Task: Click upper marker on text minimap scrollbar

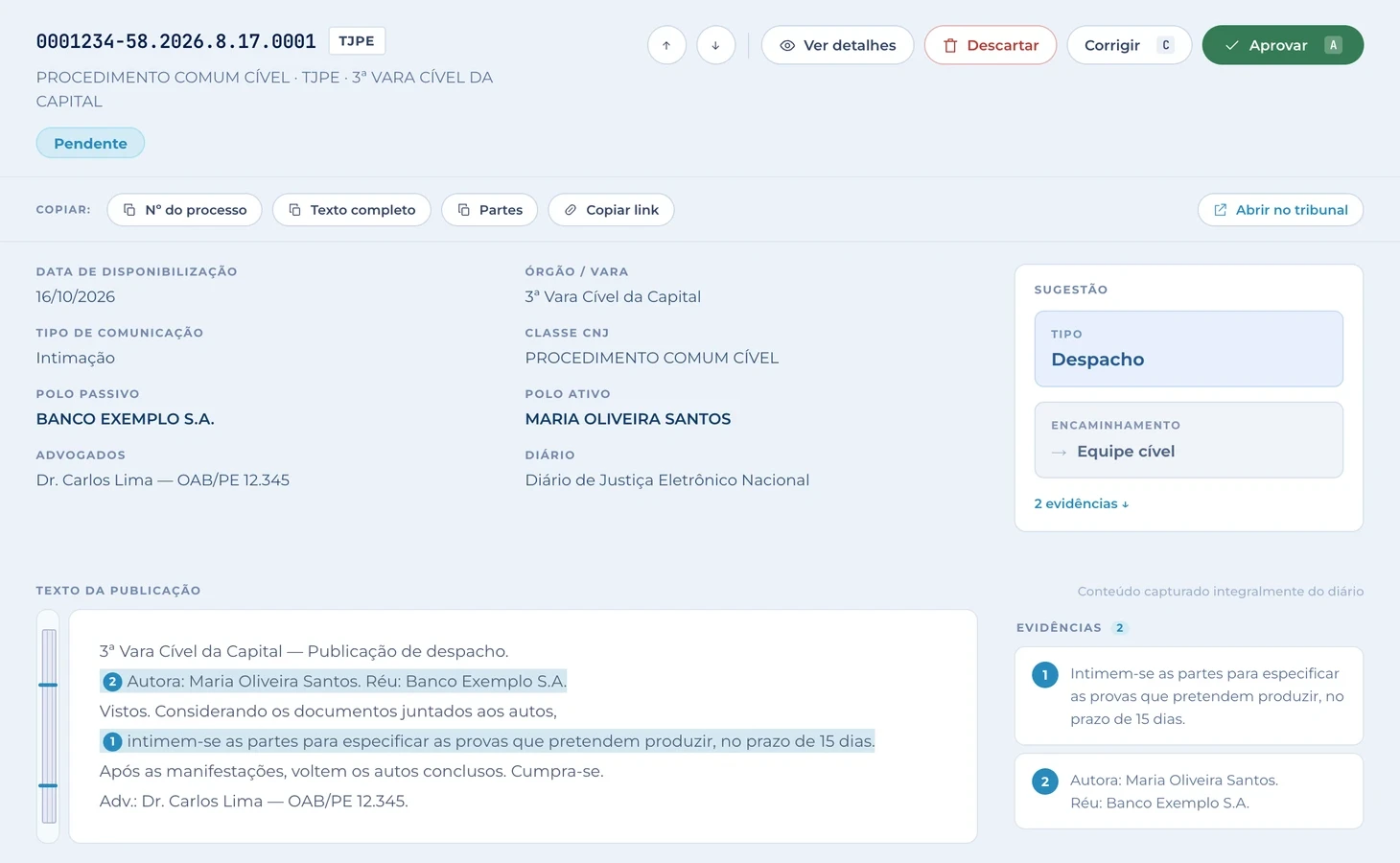Action: [48, 685]
